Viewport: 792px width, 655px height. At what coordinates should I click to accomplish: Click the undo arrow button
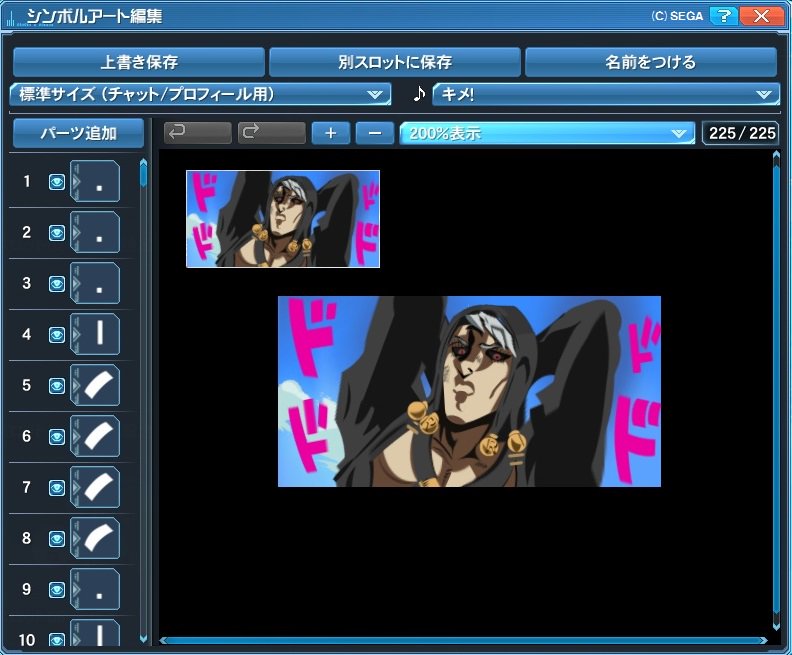[198, 133]
